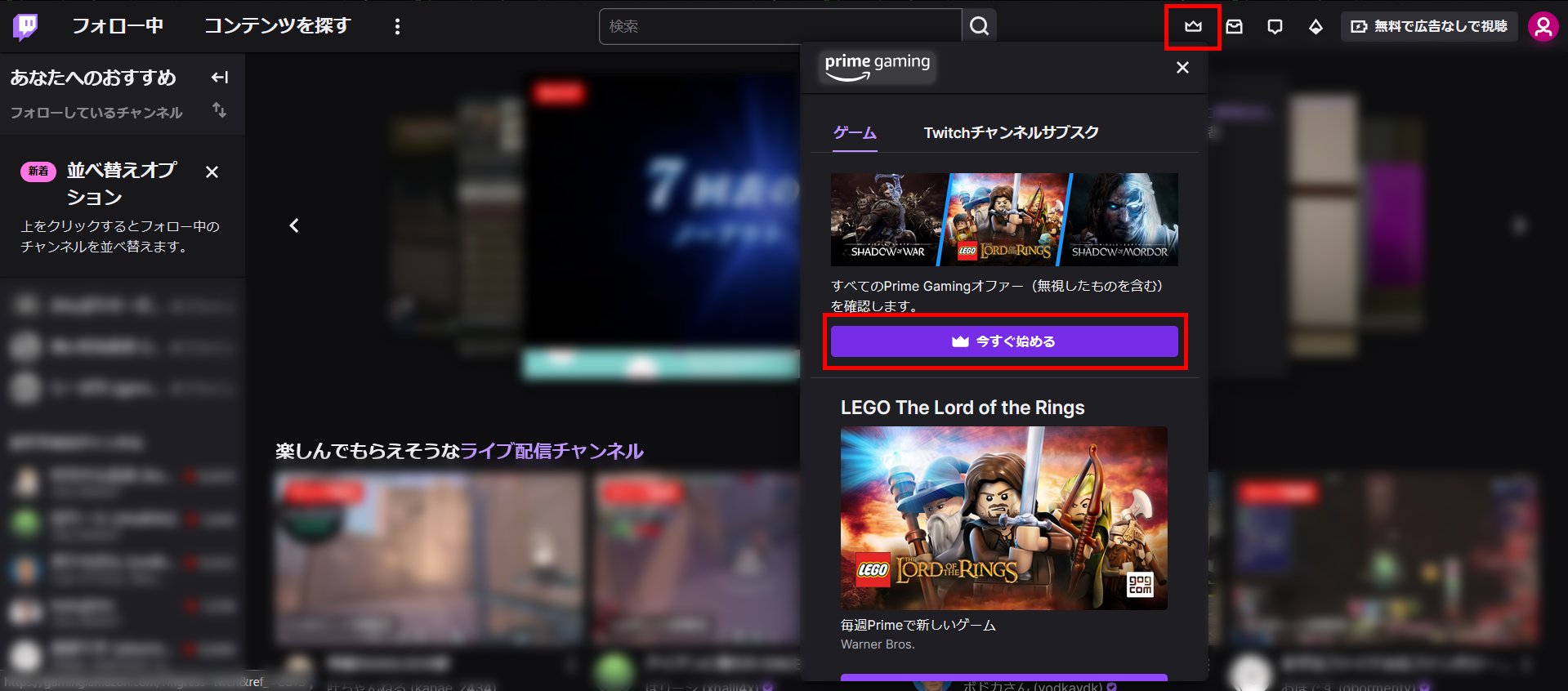
Task: Click the LEGO The Lord of the Rings title
Action: coord(963,408)
